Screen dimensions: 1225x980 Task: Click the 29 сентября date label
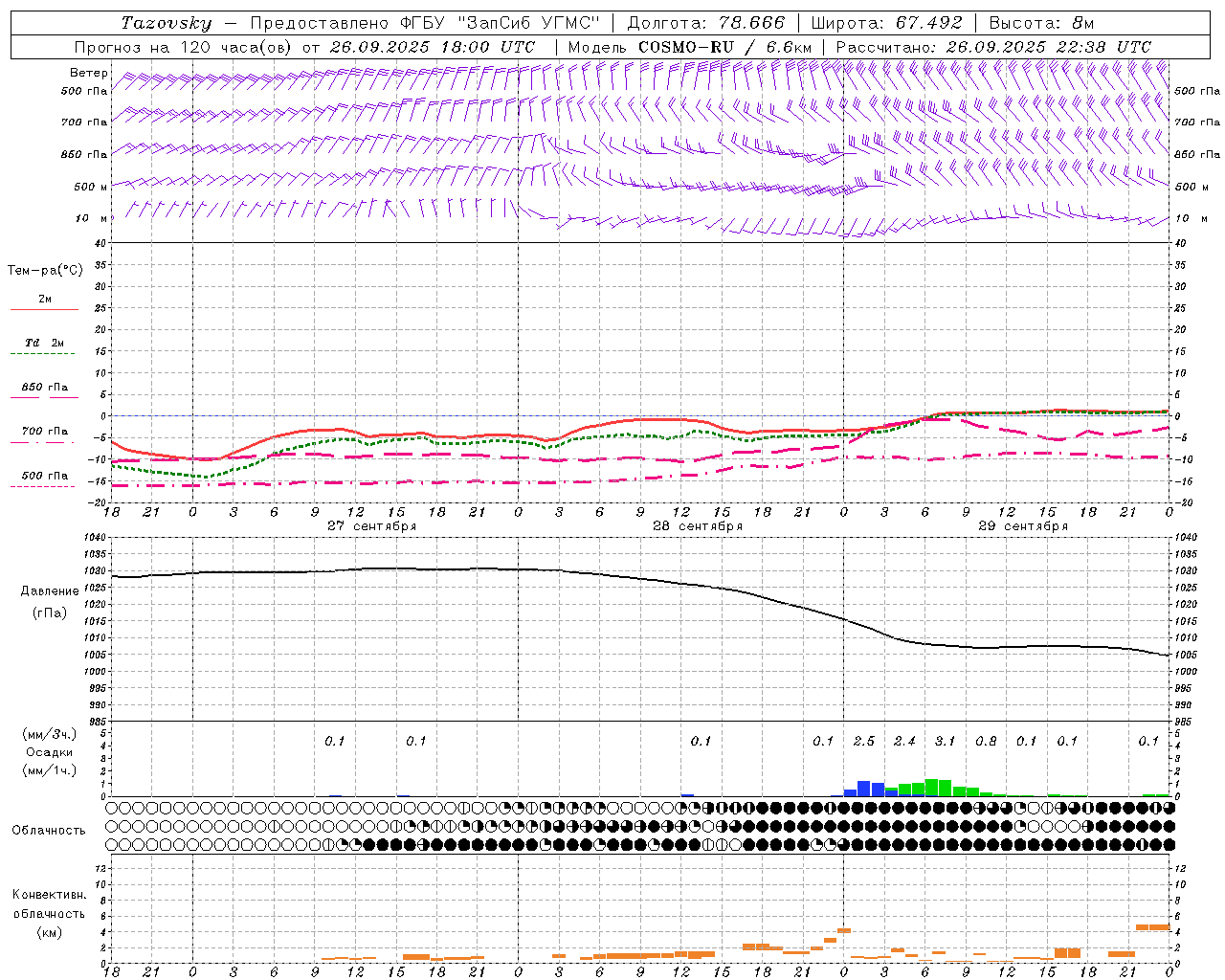coord(1022,526)
